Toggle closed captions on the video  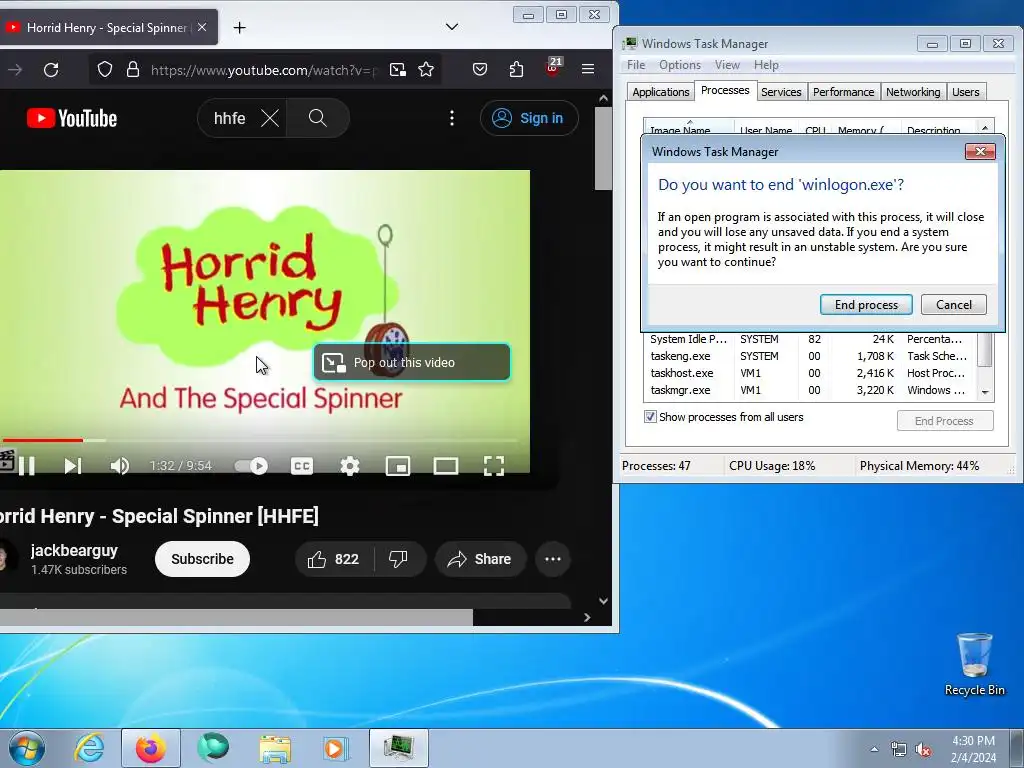coord(302,466)
